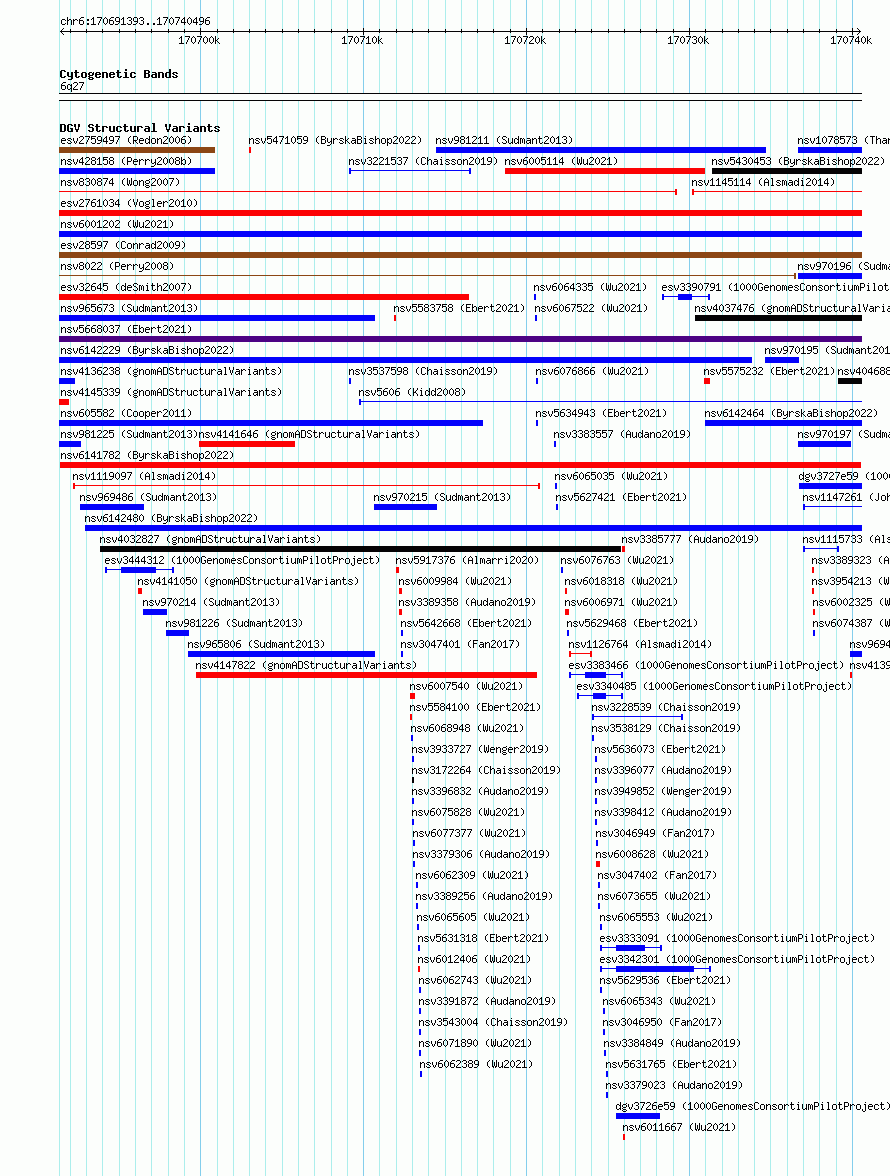Select nsv3385777 (Audano2019) label

point(690,539)
